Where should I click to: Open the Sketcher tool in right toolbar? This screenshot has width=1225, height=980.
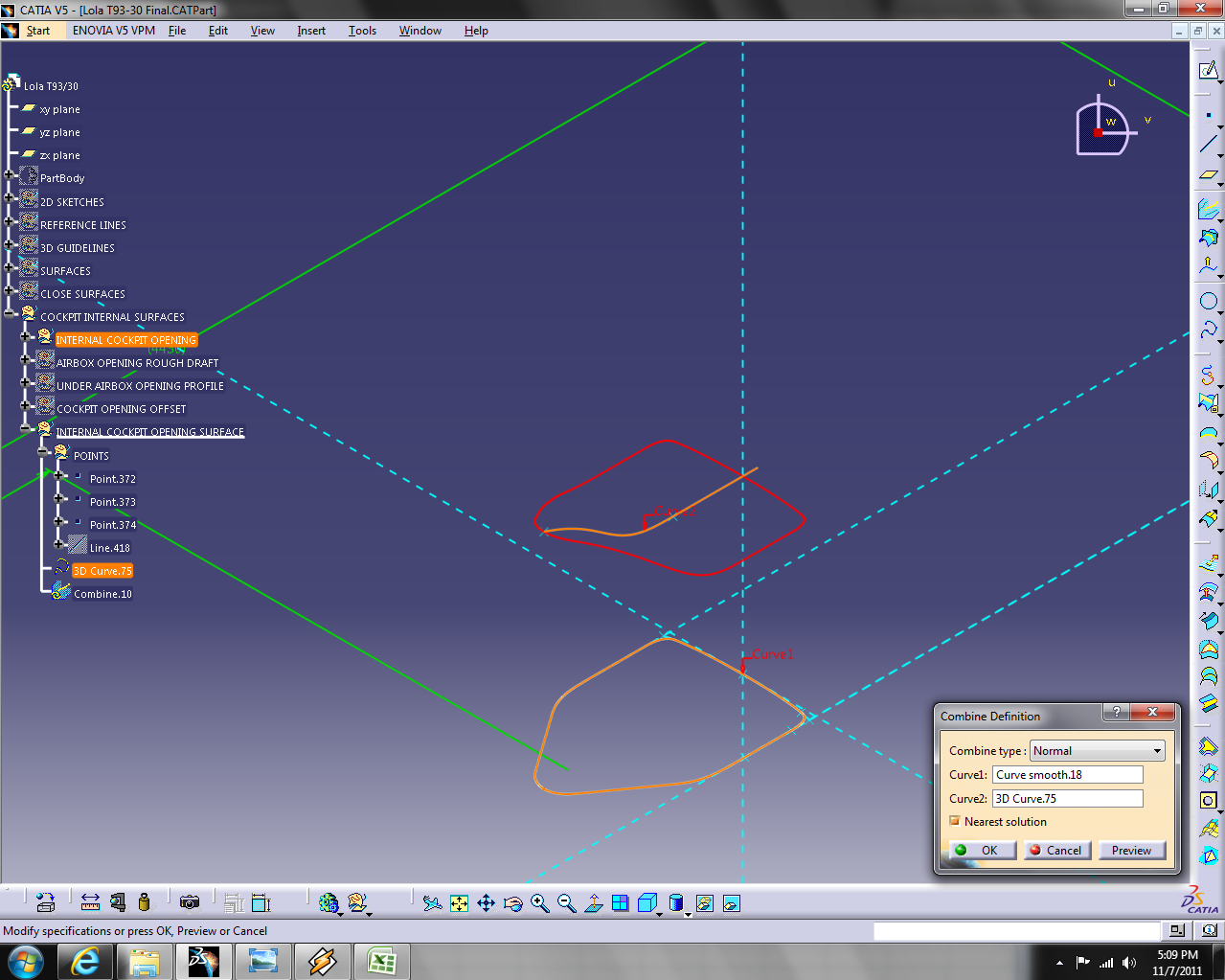tap(1208, 71)
